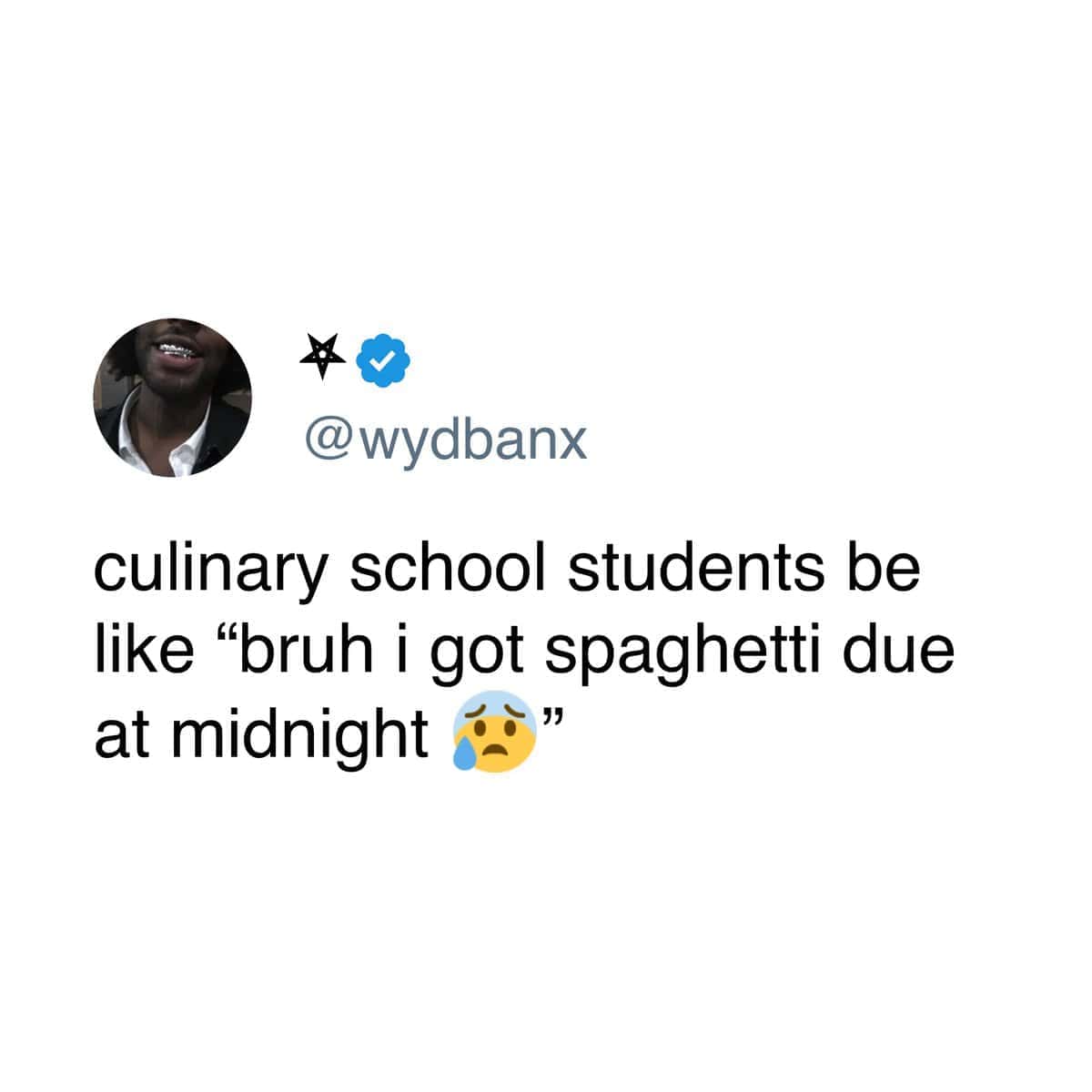Click the word "school" in the tweet
1092x1092 pixels.
[x=450, y=572]
